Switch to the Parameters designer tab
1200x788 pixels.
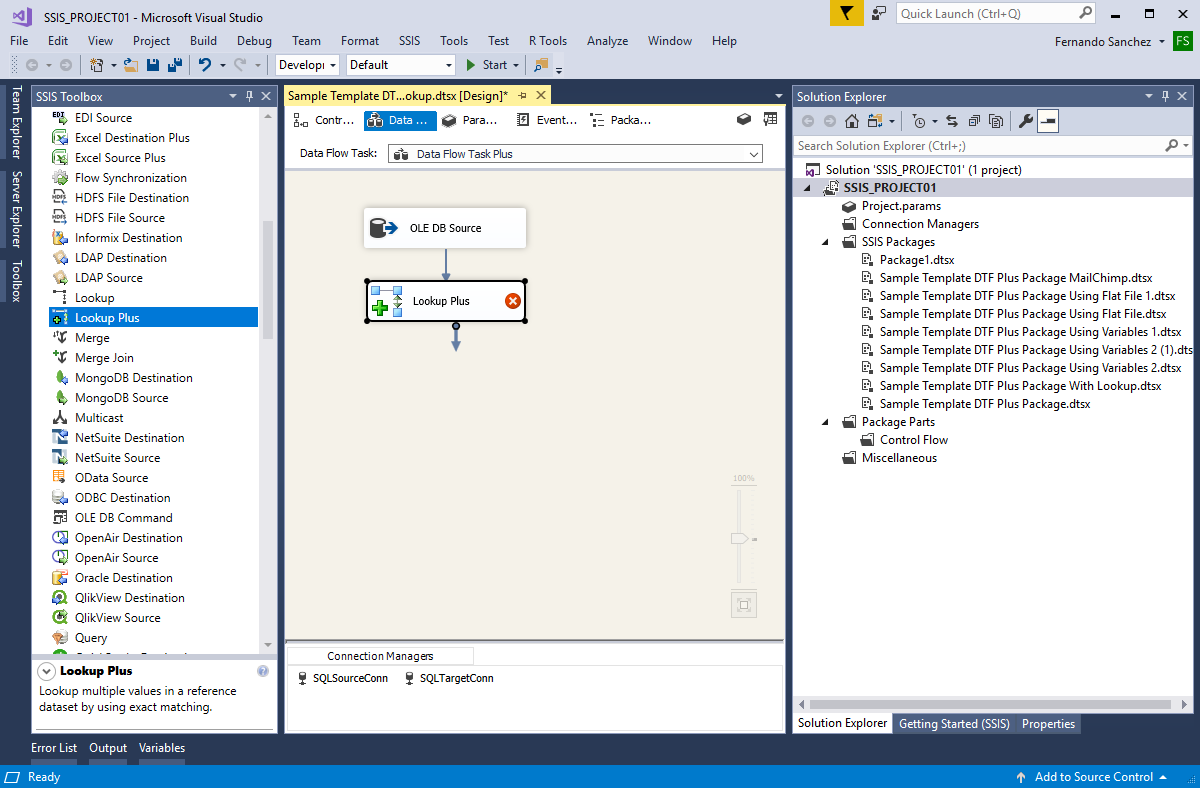tap(470, 120)
